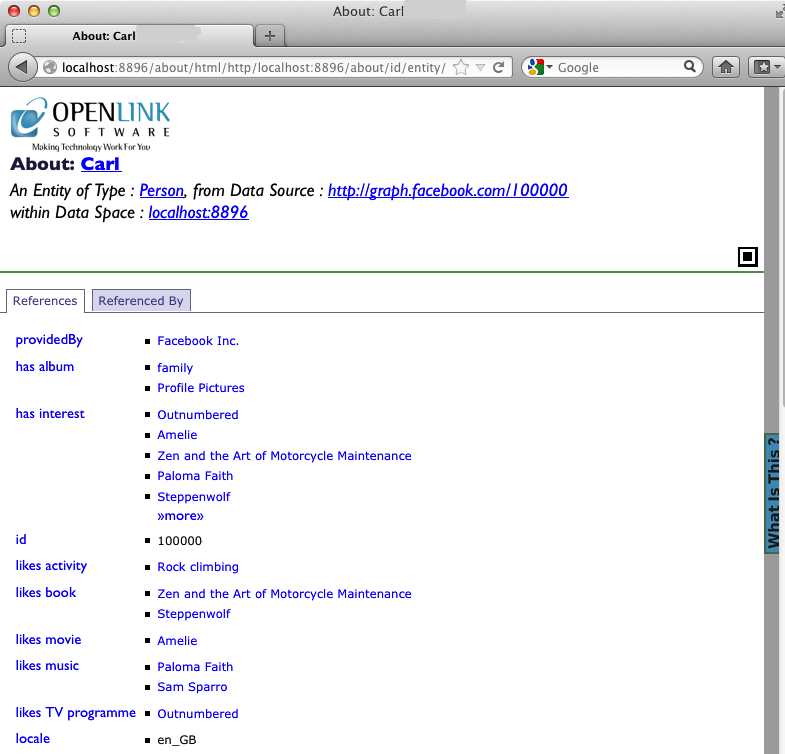This screenshot has width=785, height=754.
Task: Click the QR code square icon
Action: (747, 257)
